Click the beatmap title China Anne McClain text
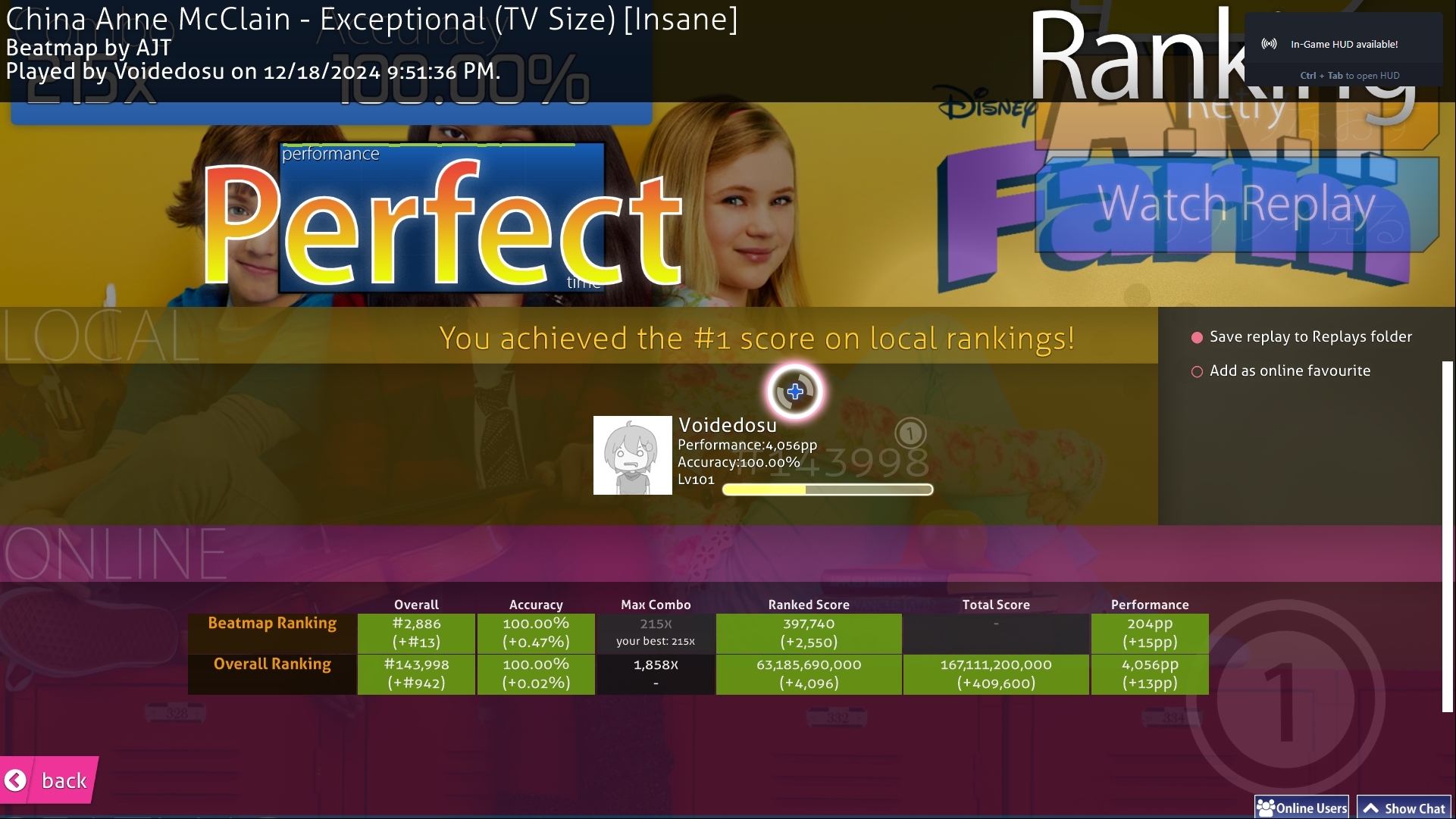The width and height of the screenshot is (1456, 819). pos(371,19)
